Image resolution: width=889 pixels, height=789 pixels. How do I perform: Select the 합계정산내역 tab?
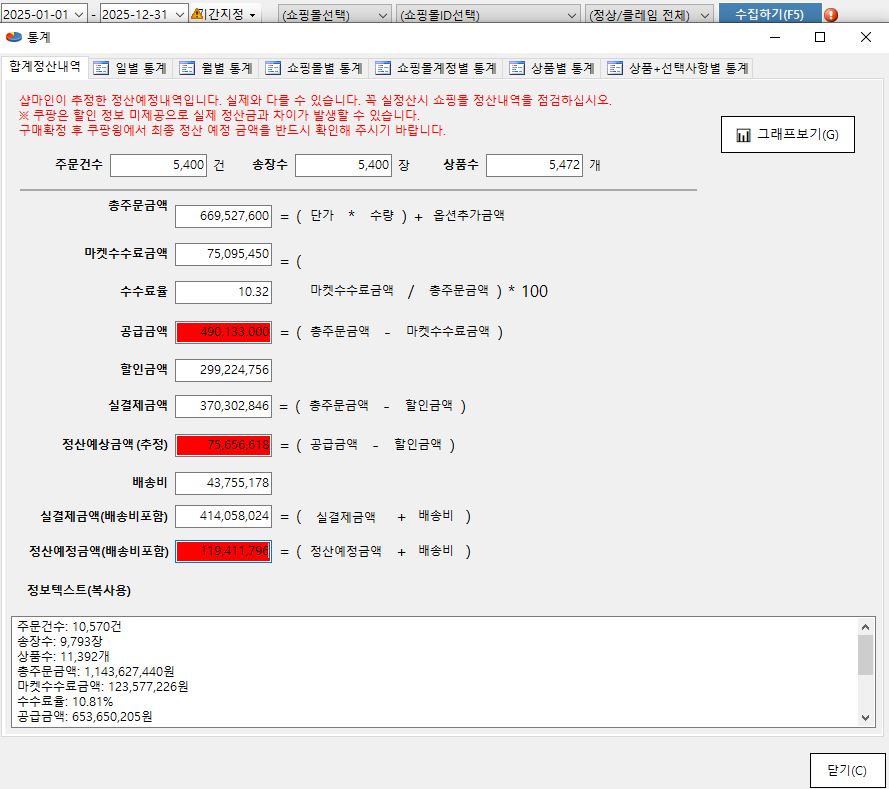tap(45, 67)
